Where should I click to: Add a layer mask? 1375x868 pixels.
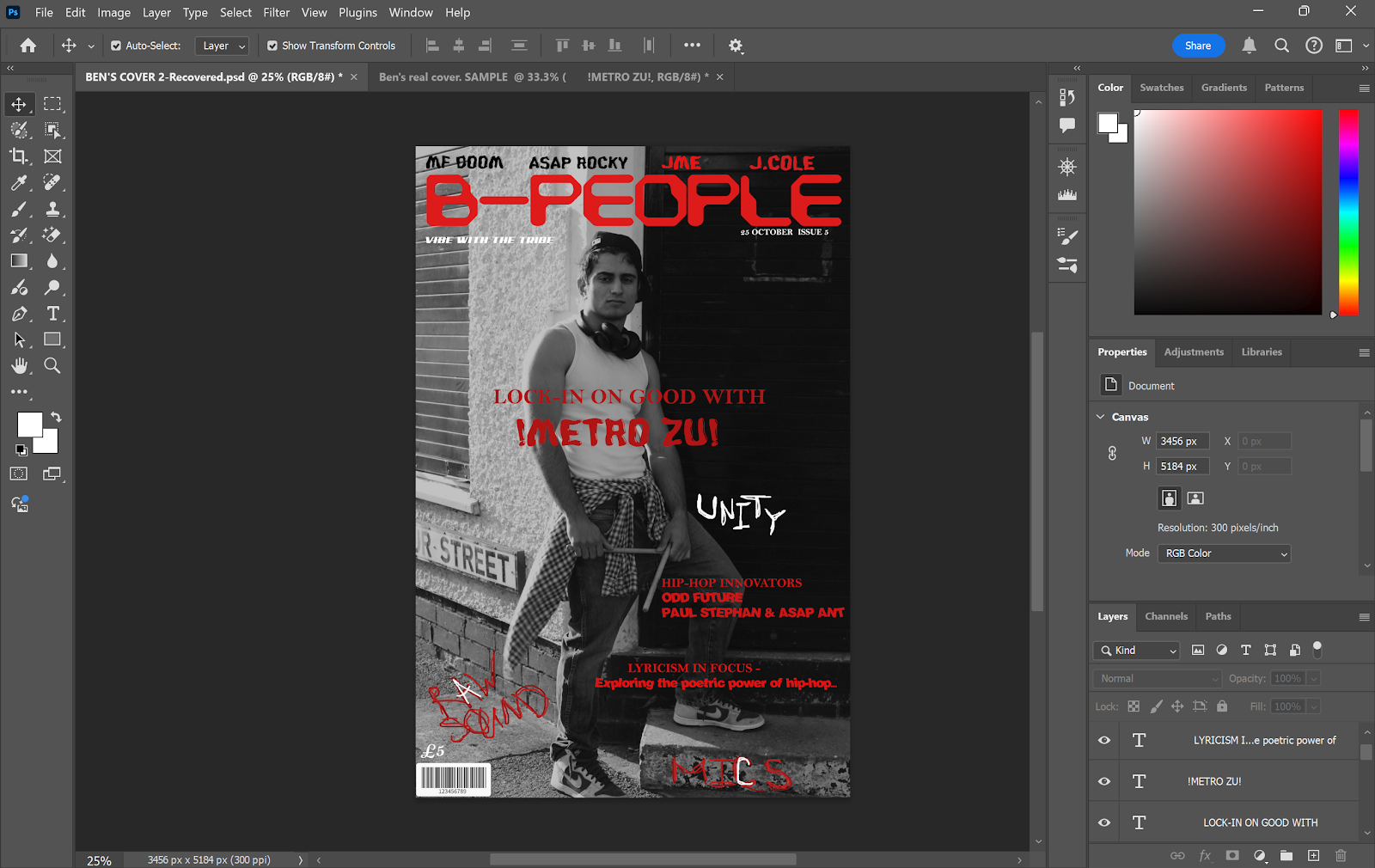(x=1232, y=856)
